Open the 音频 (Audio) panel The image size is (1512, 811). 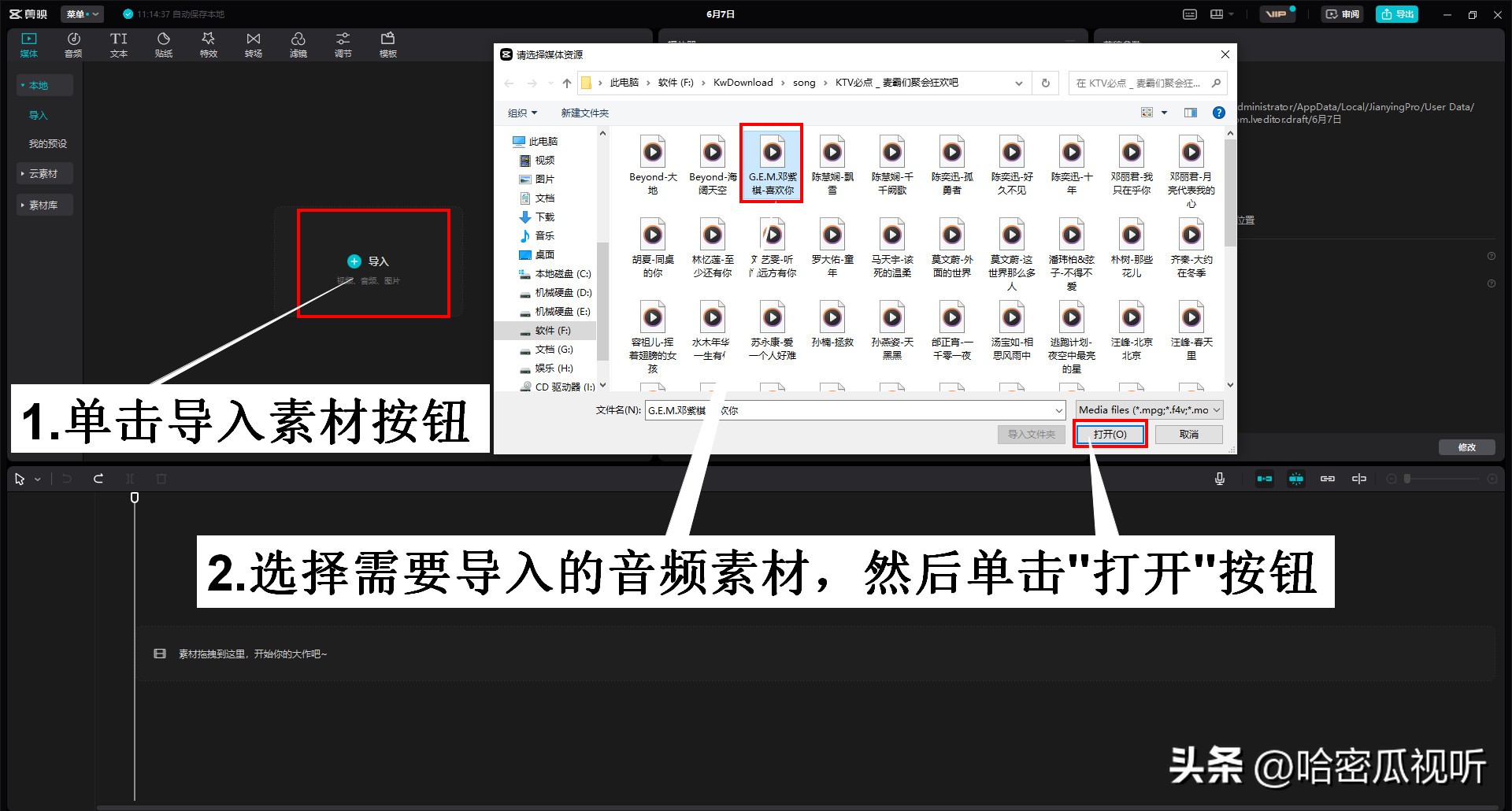[x=72, y=43]
